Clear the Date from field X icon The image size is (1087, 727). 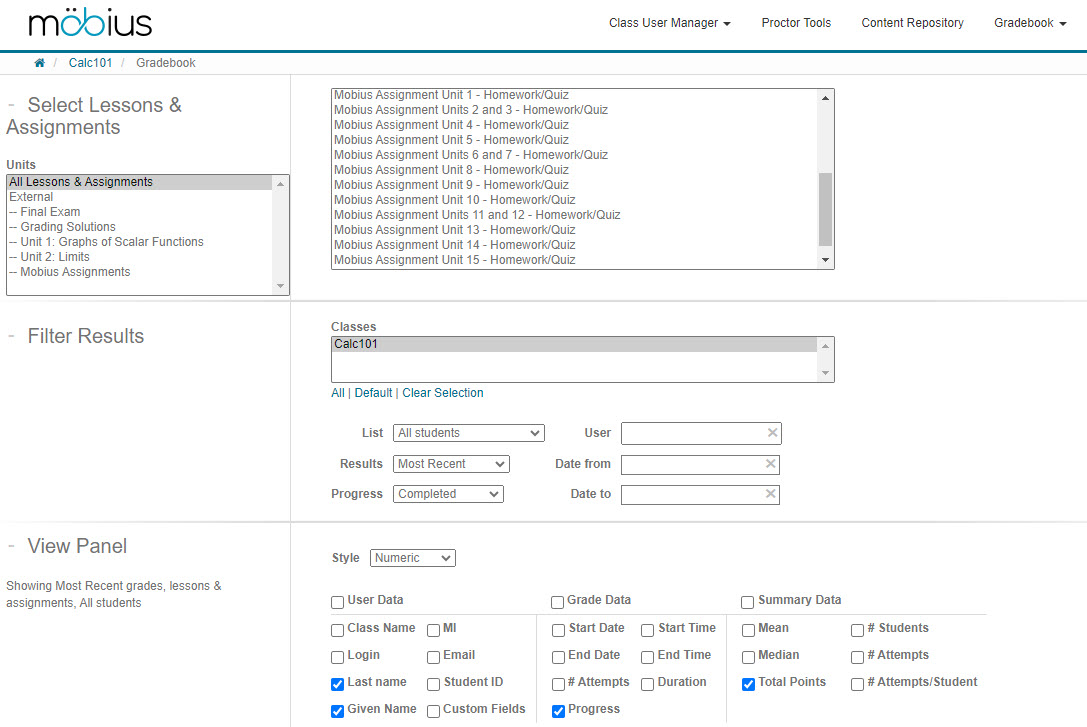click(x=770, y=464)
